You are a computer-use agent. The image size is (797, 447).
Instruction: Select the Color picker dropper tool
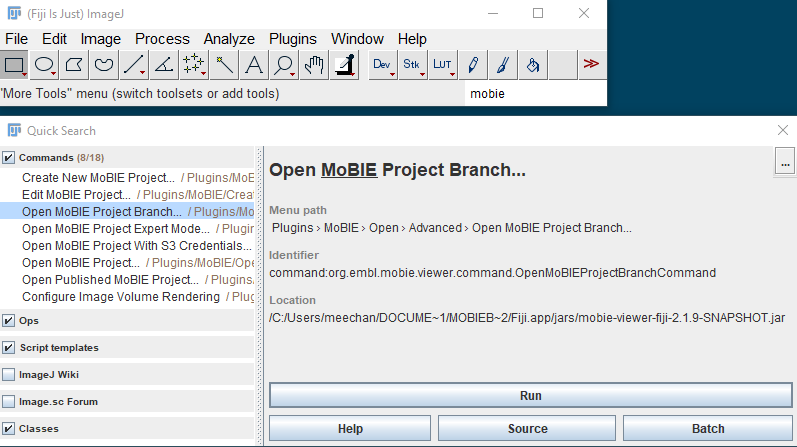tap(344, 65)
